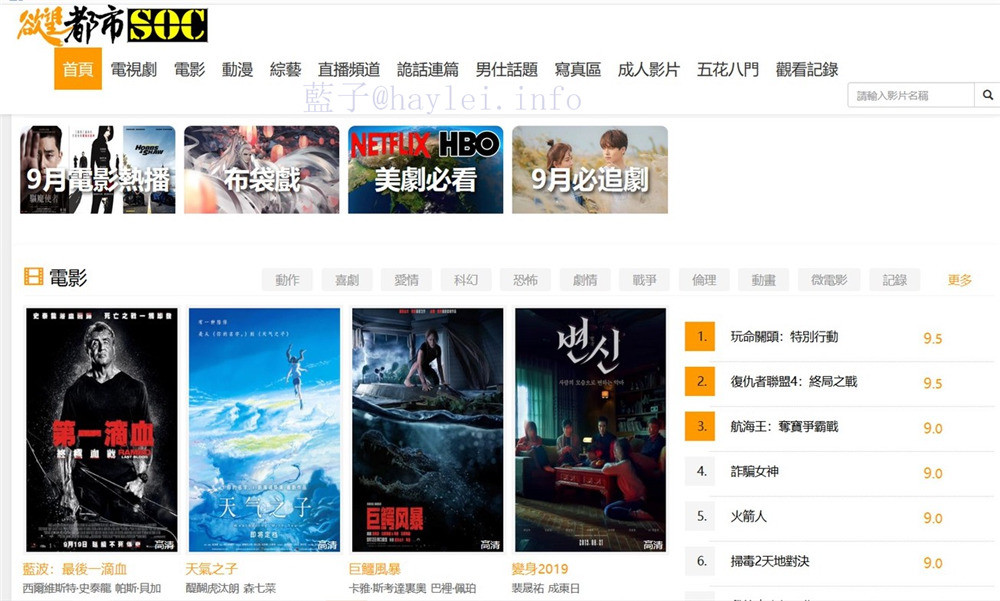Image resolution: width=1000 pixels, height=601 pixels.
Task: Click the search magnifier icon
Action: [x=987, y=95]
